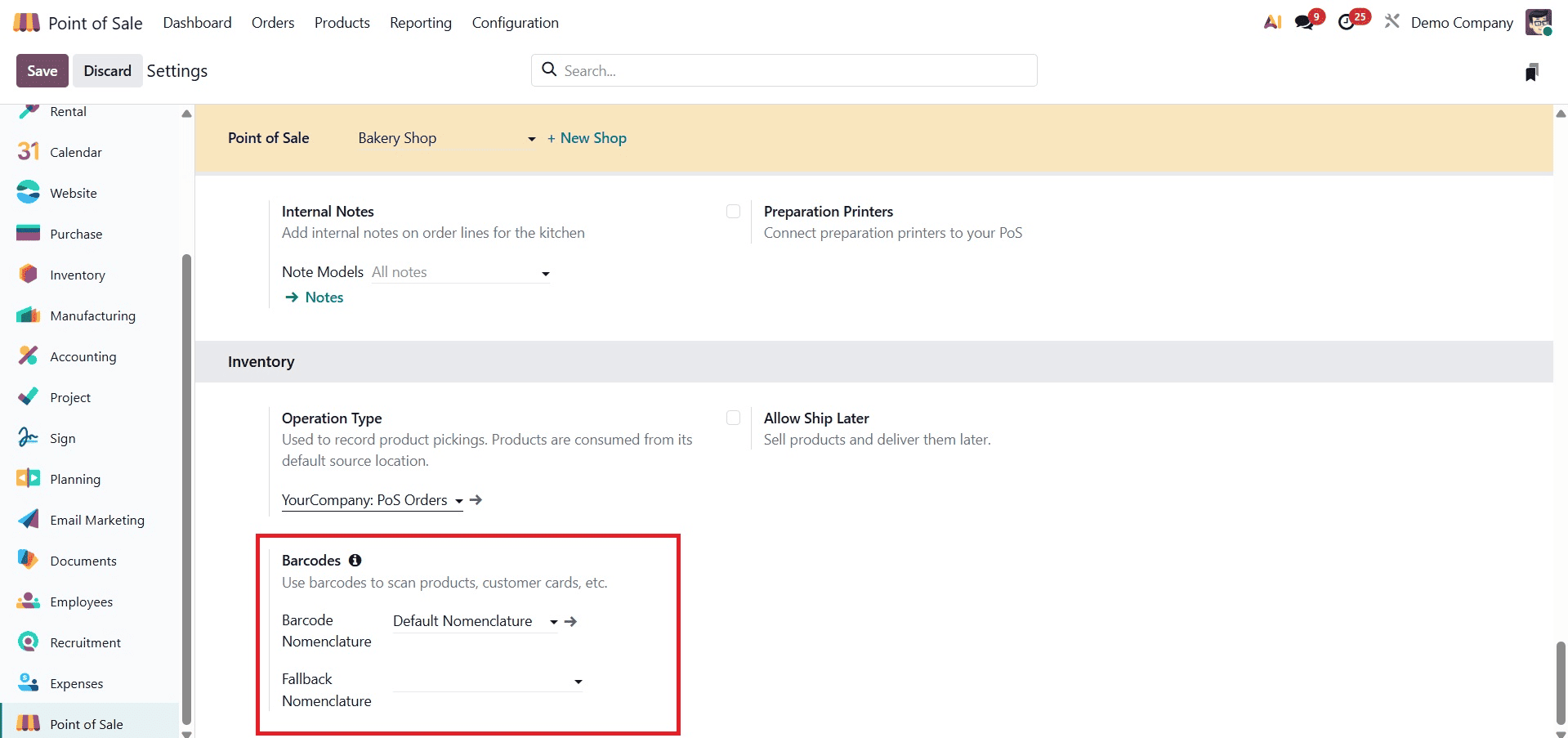Open the Manufacturing app icon

(27, 315)
